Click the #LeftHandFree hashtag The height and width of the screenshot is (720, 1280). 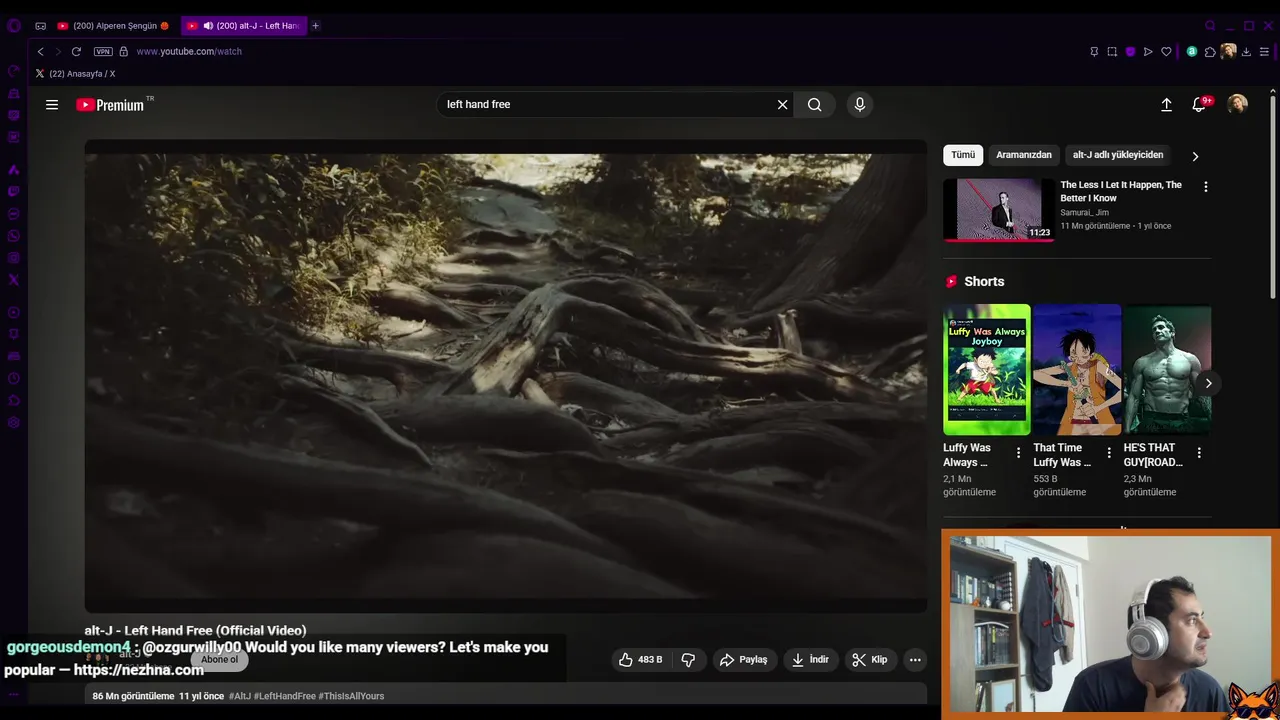pos(285,696)
